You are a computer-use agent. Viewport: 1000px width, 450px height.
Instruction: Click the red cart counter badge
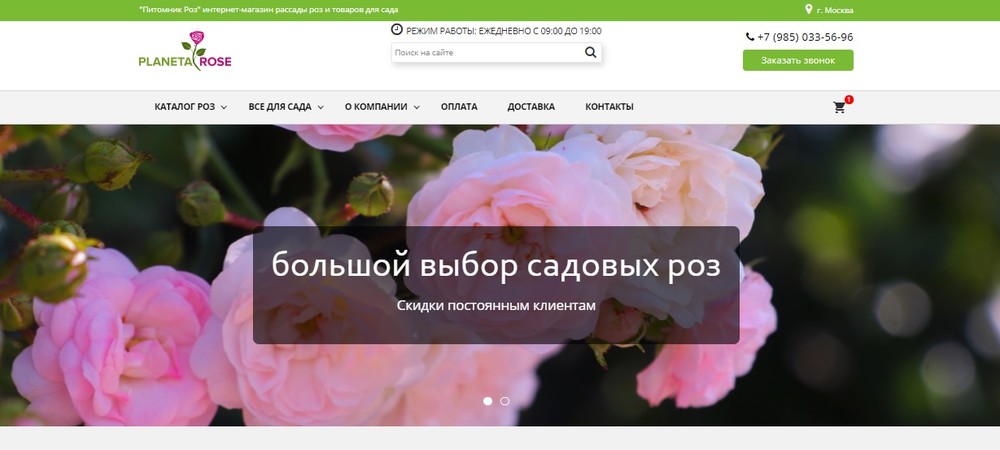[849, 99]
